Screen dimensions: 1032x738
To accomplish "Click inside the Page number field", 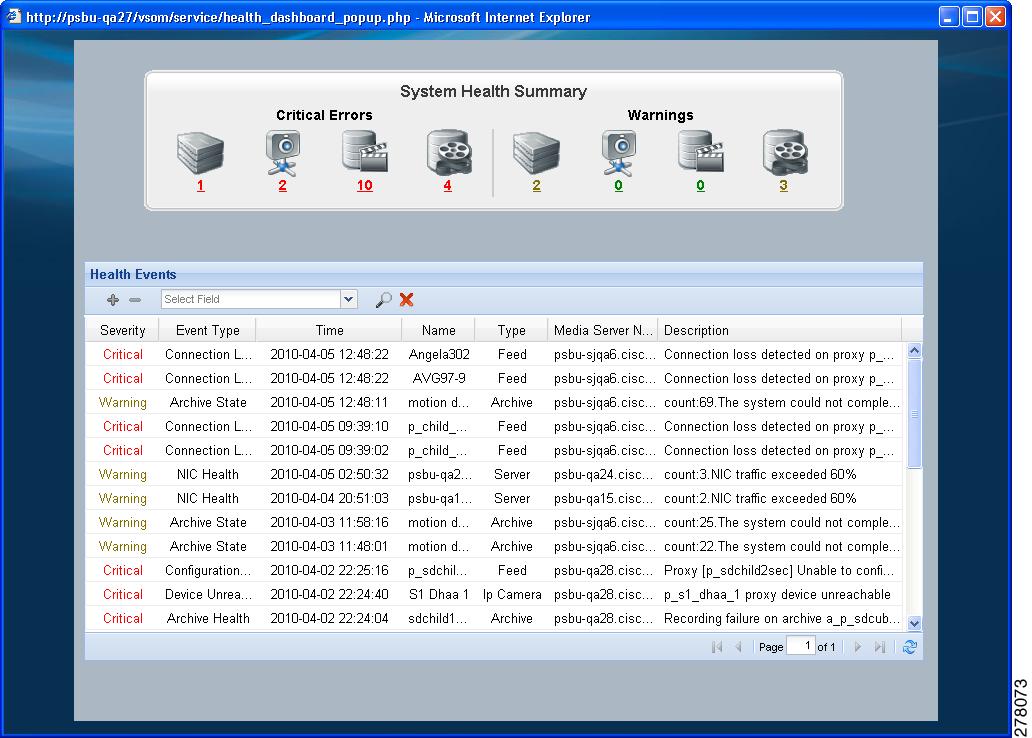I will pos(803,646).
